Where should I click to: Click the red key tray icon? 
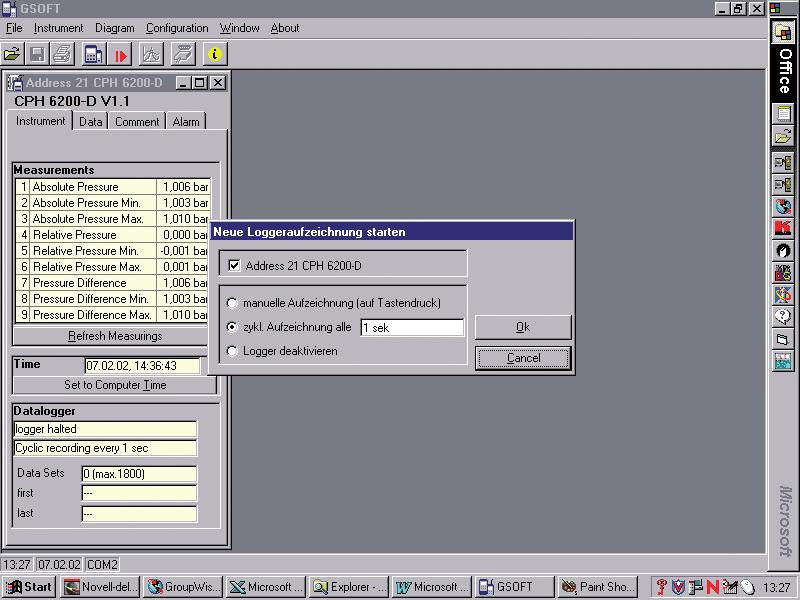[661, 587]
